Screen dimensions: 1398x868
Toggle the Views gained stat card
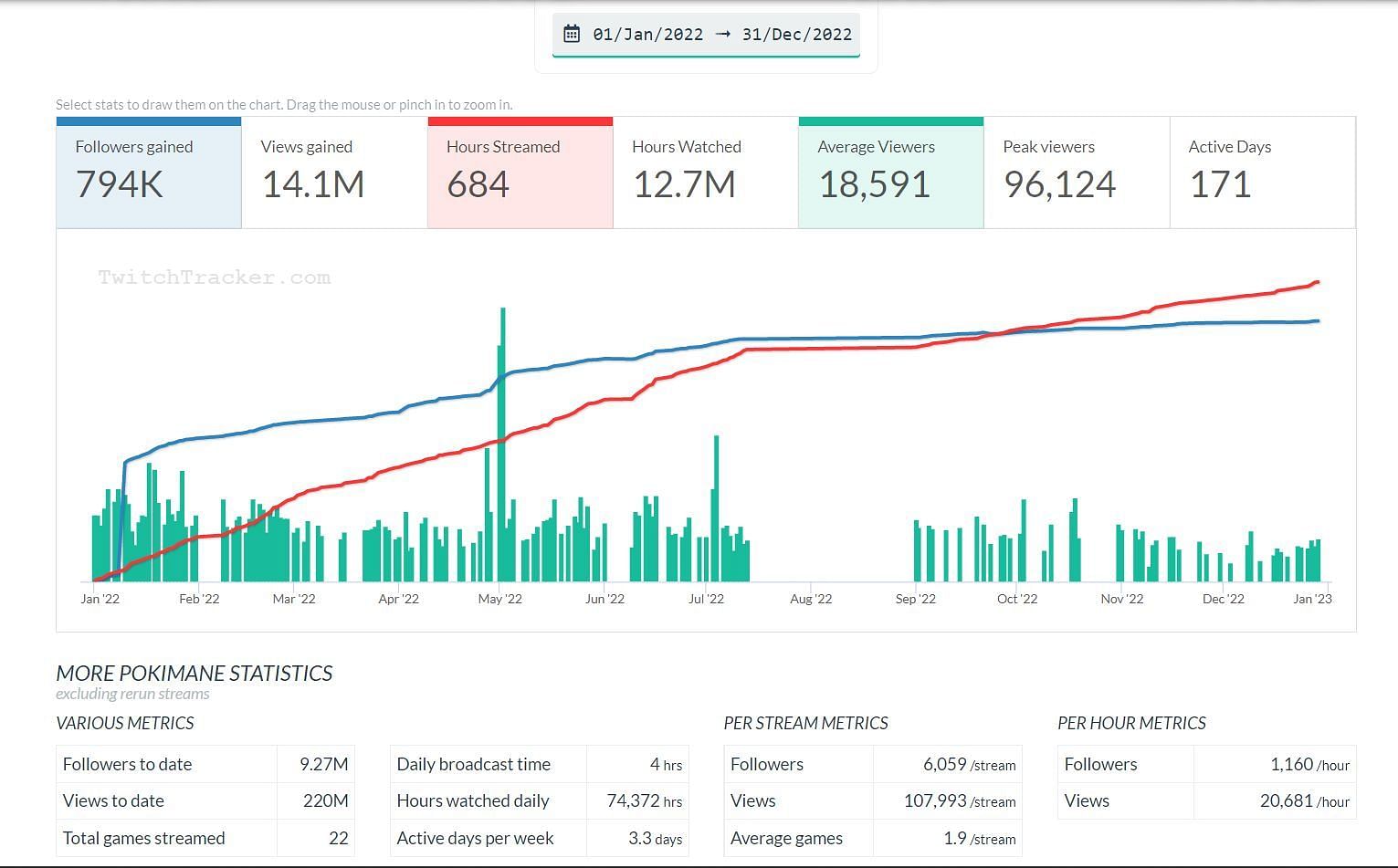334,173
